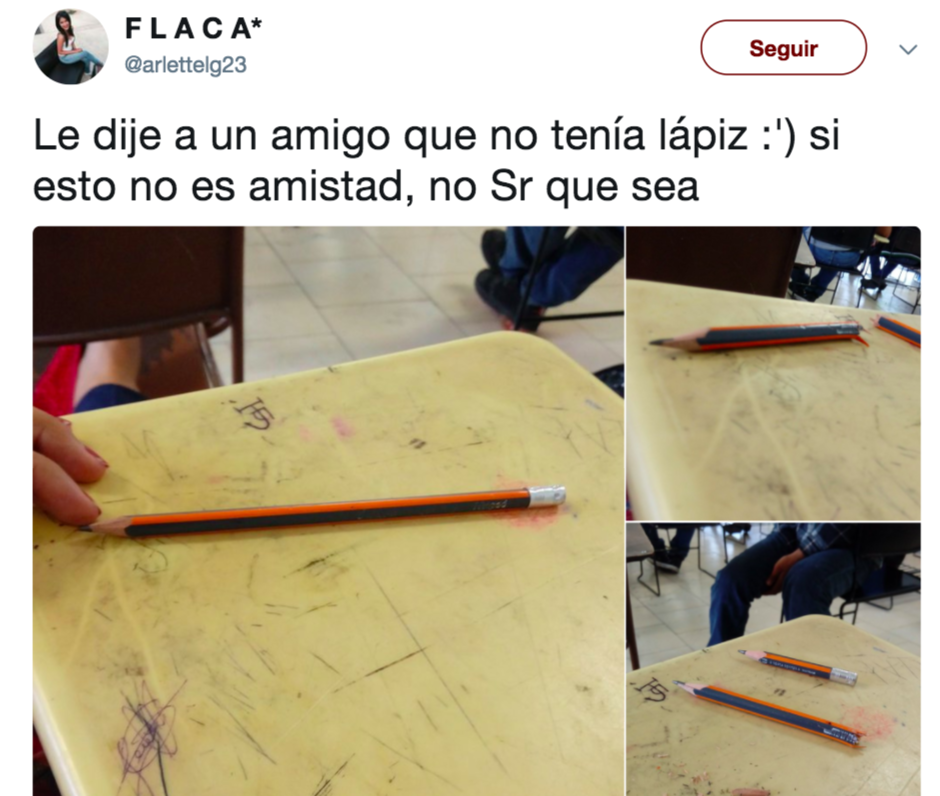This screenshot has height=796, width=940.
Task: Click the pencil's metal eraser end in large photo
Action: click(547, 496)
